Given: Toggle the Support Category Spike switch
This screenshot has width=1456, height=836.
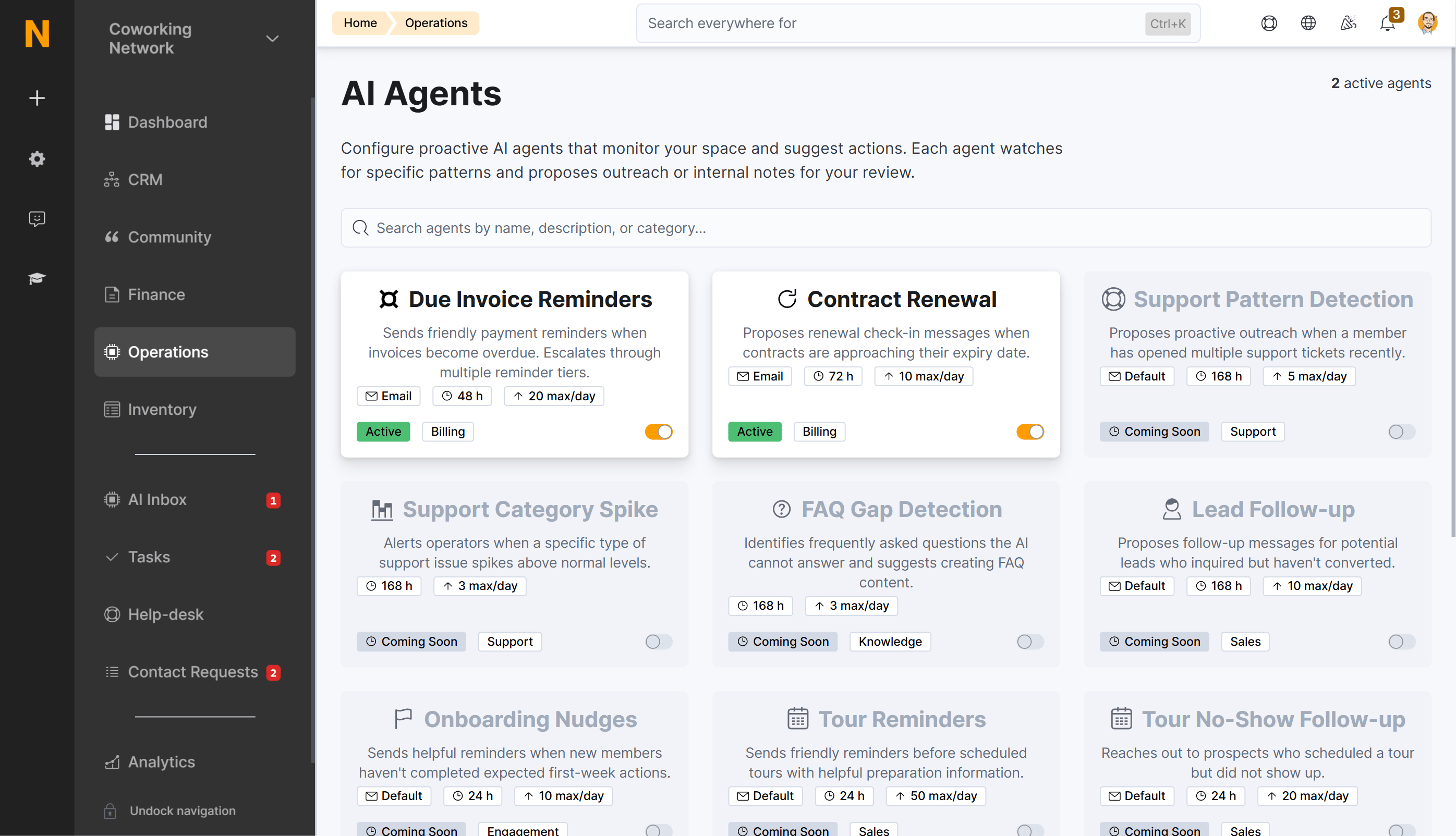Looking at the screenshot, I should tap(659, 642).
